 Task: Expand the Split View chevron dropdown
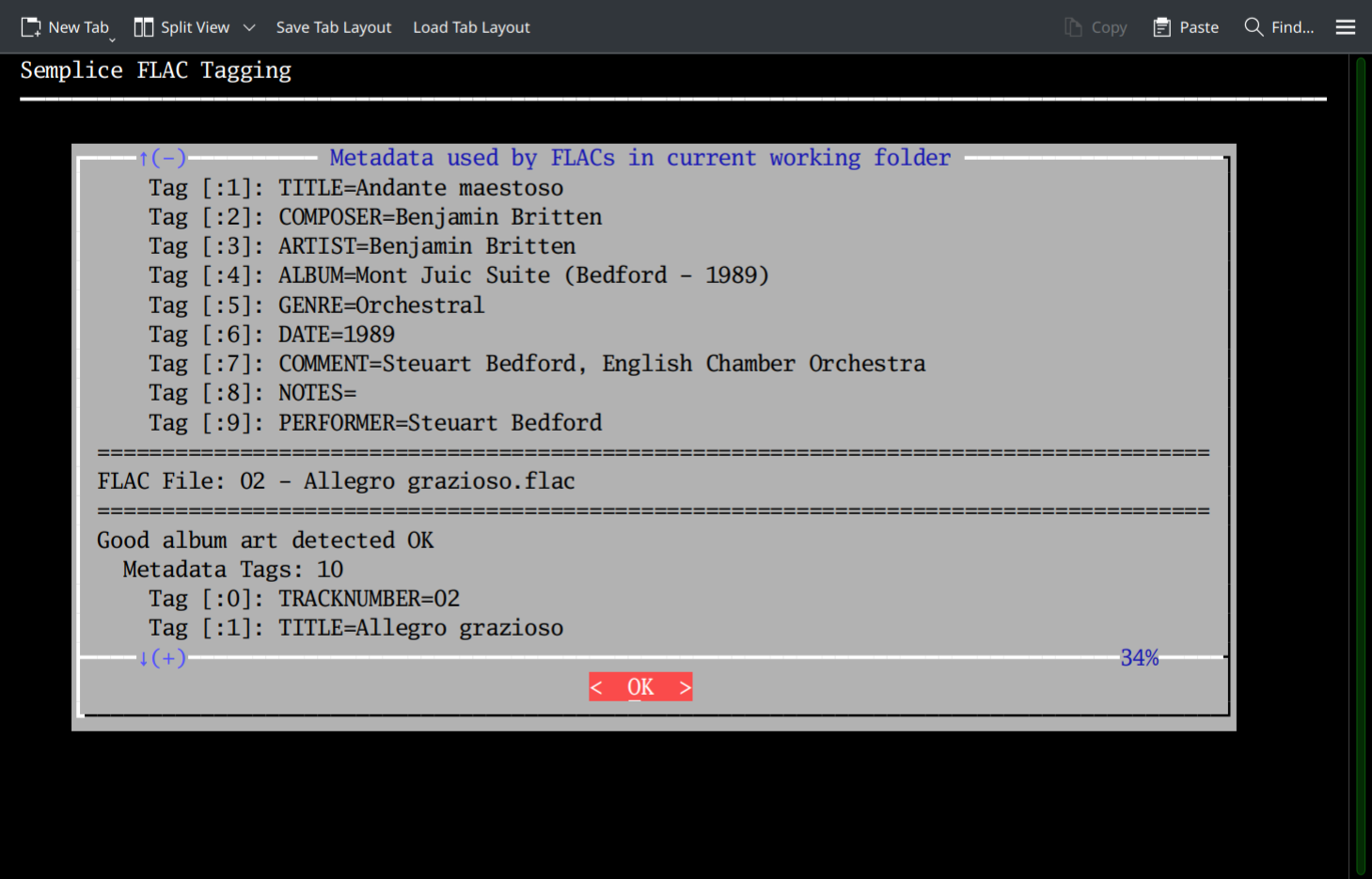point(249,27)
